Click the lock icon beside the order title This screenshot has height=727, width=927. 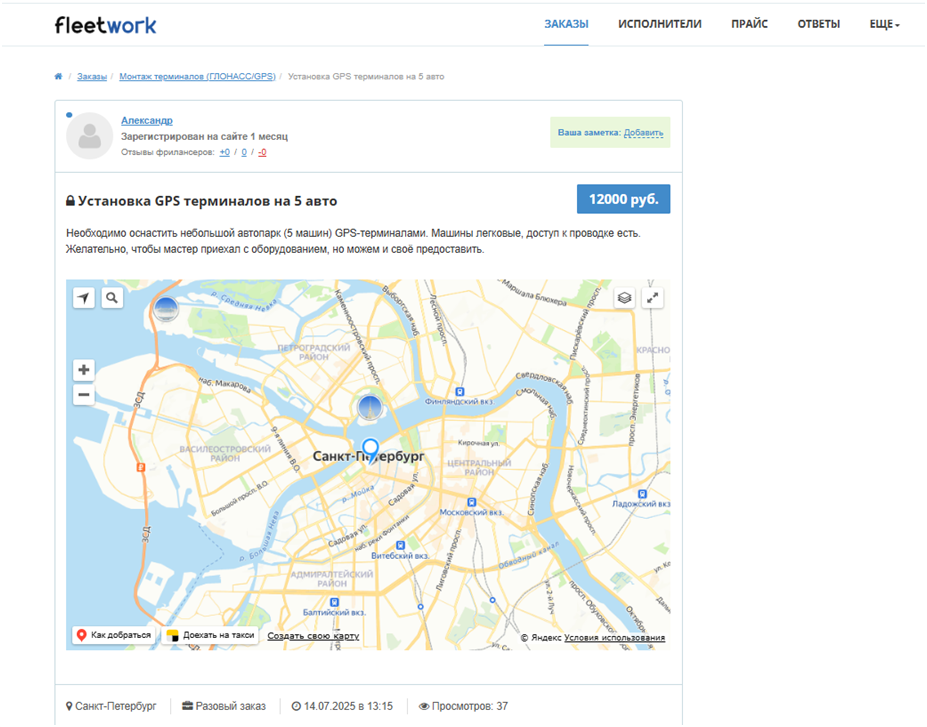click(70, 201)
